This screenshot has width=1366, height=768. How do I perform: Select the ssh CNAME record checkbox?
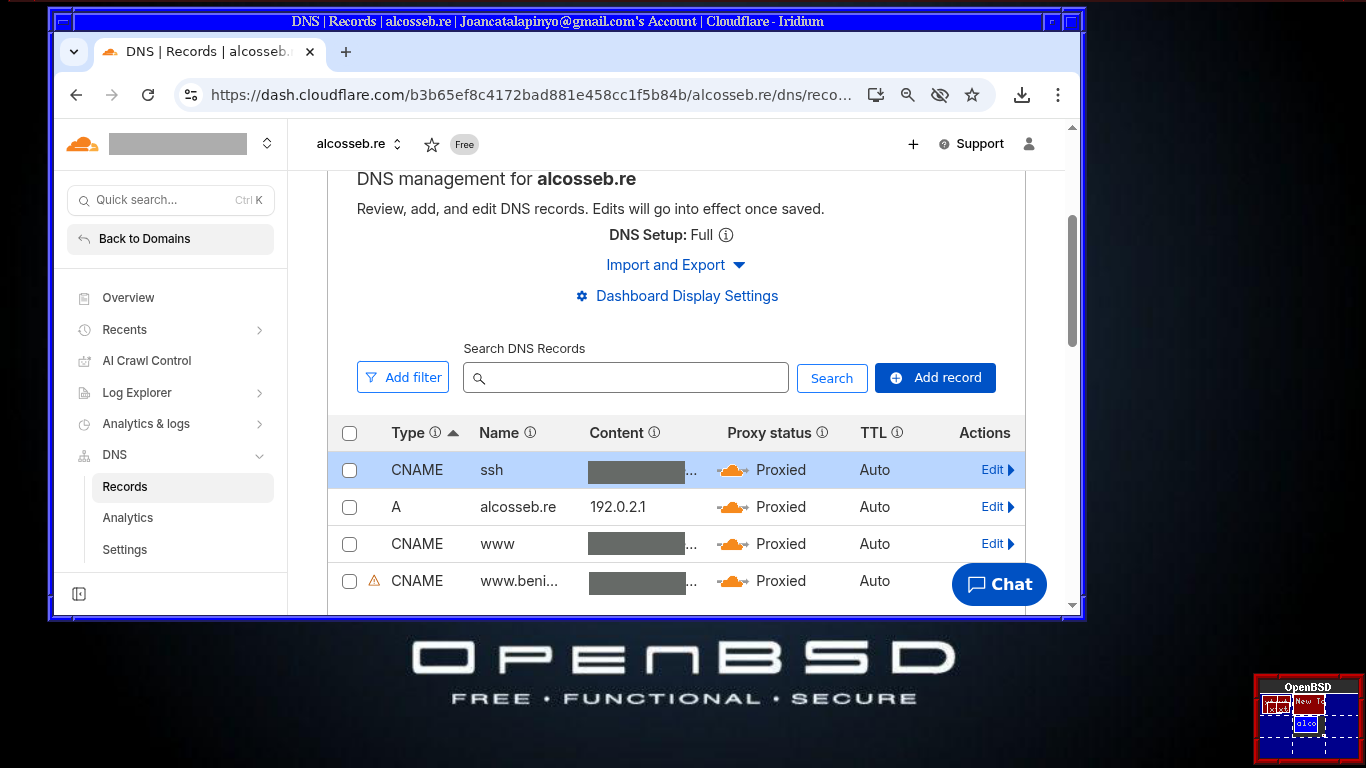[x=349, y=470]
